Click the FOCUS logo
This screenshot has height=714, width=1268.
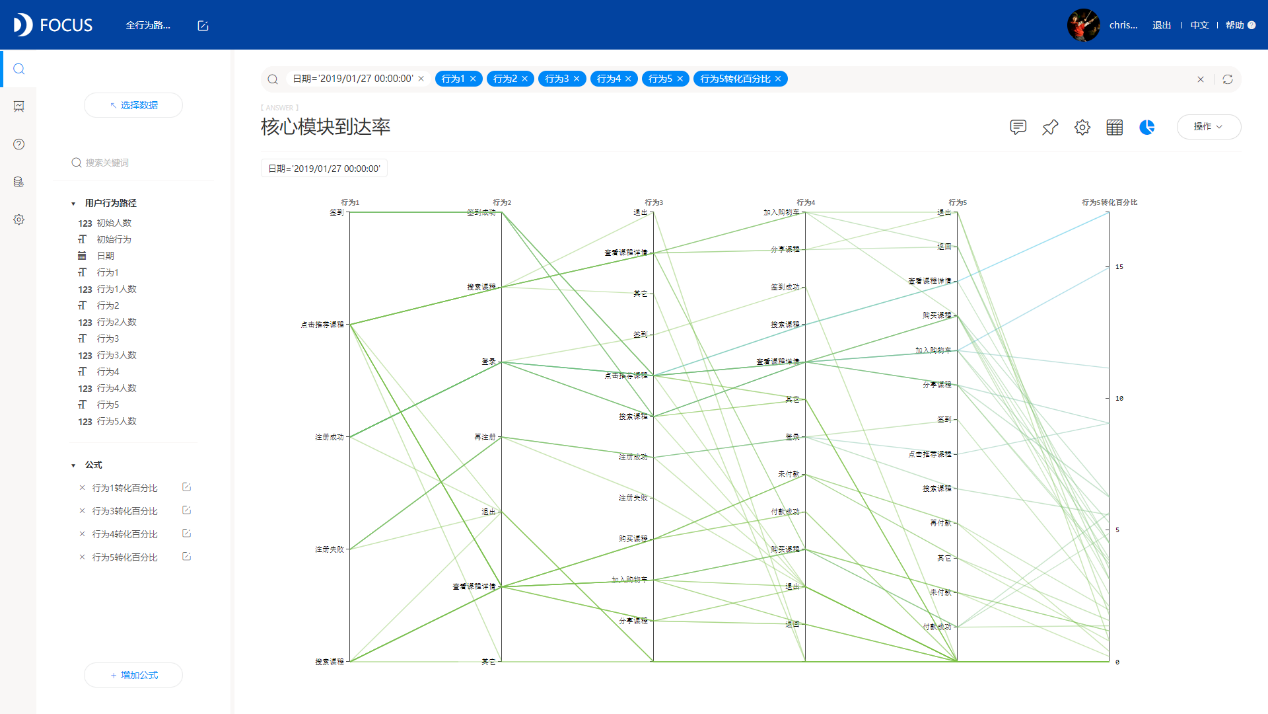tap(54, 25)
